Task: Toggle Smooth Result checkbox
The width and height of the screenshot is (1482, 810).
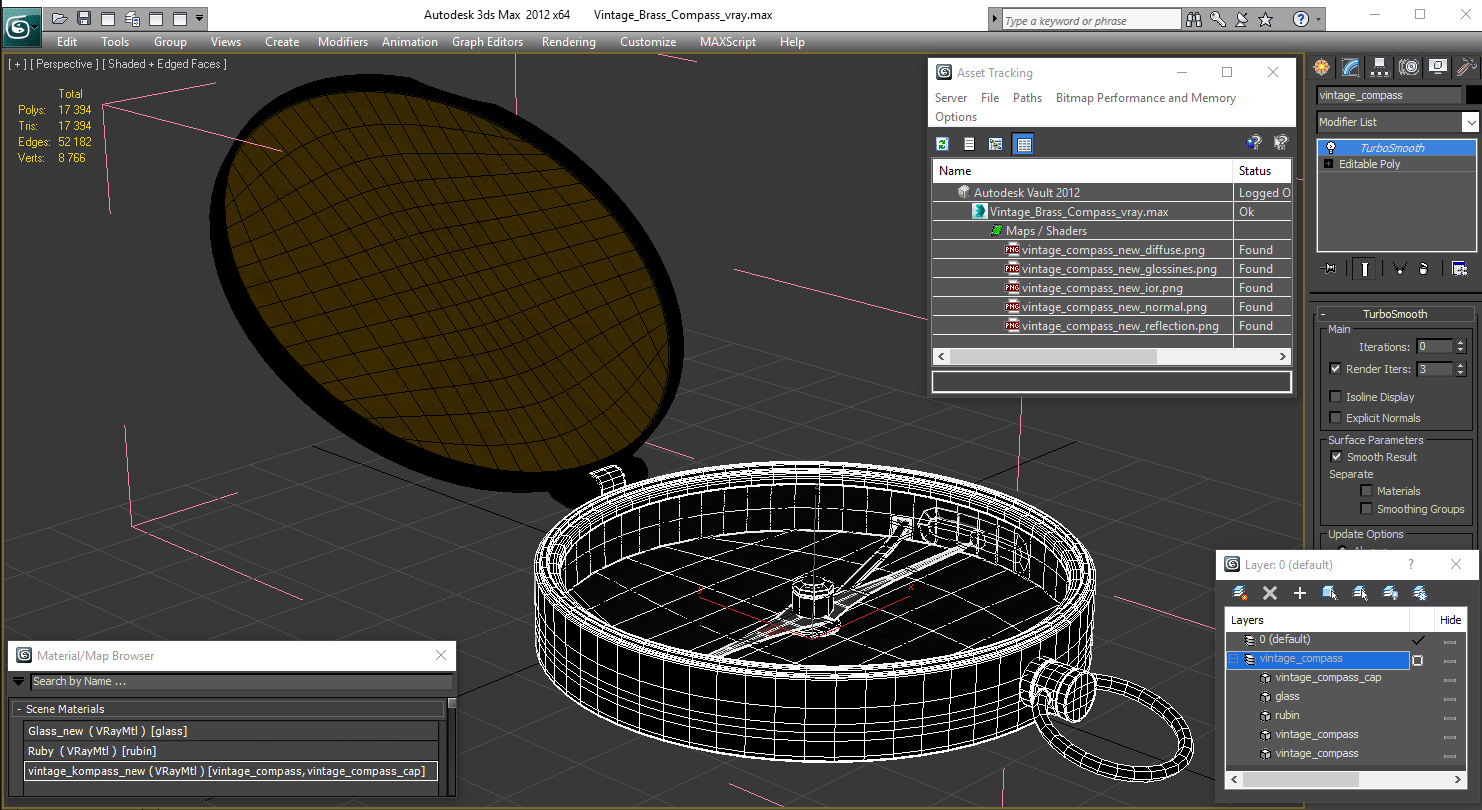Action: (x=1336, y=457)
